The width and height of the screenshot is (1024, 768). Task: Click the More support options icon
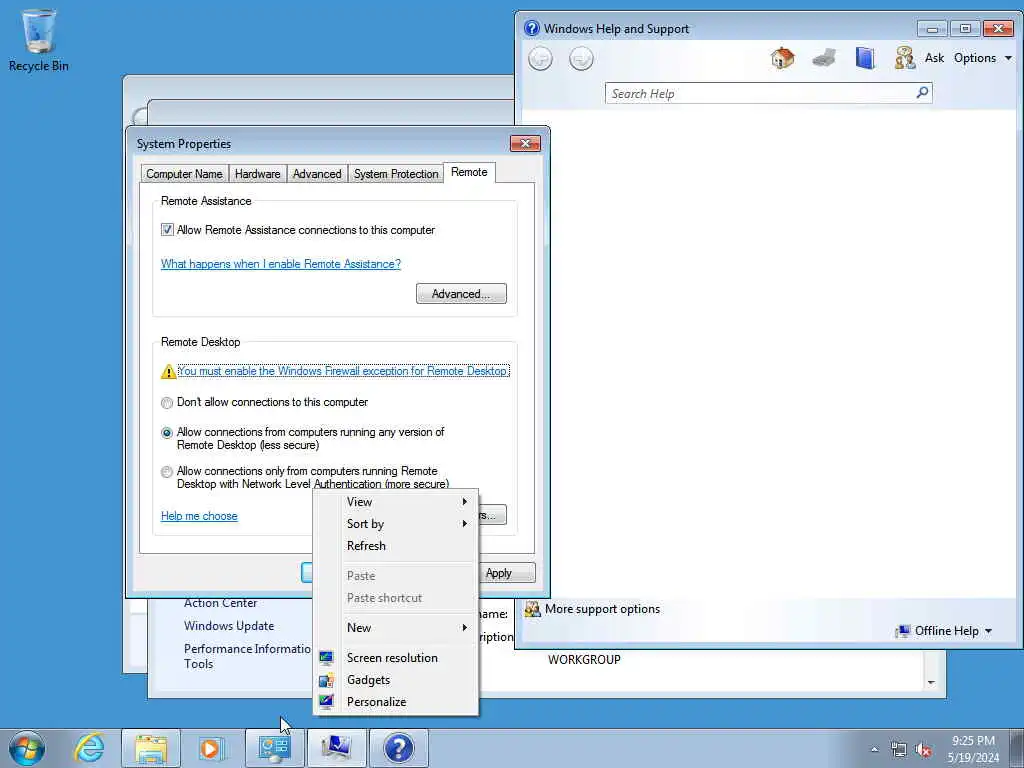[532, 609]
